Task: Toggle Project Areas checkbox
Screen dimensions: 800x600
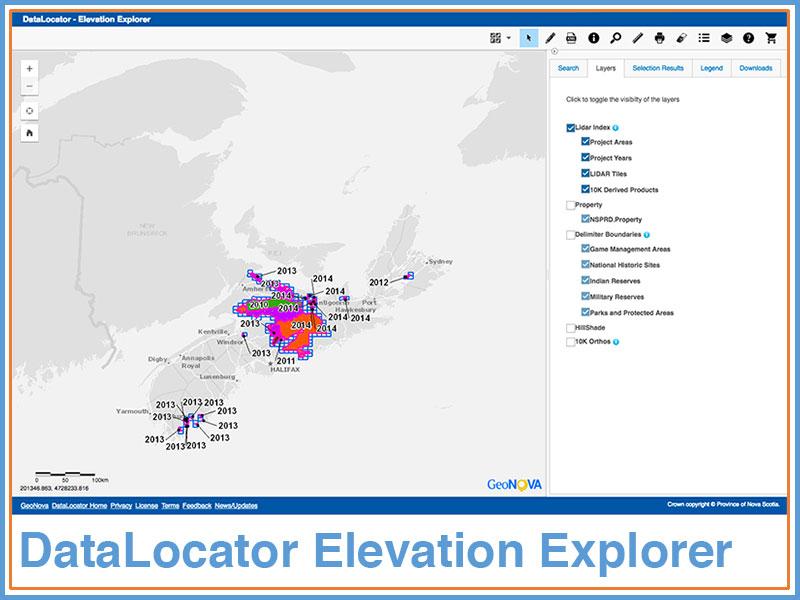Action: click(x=586, y=141)
